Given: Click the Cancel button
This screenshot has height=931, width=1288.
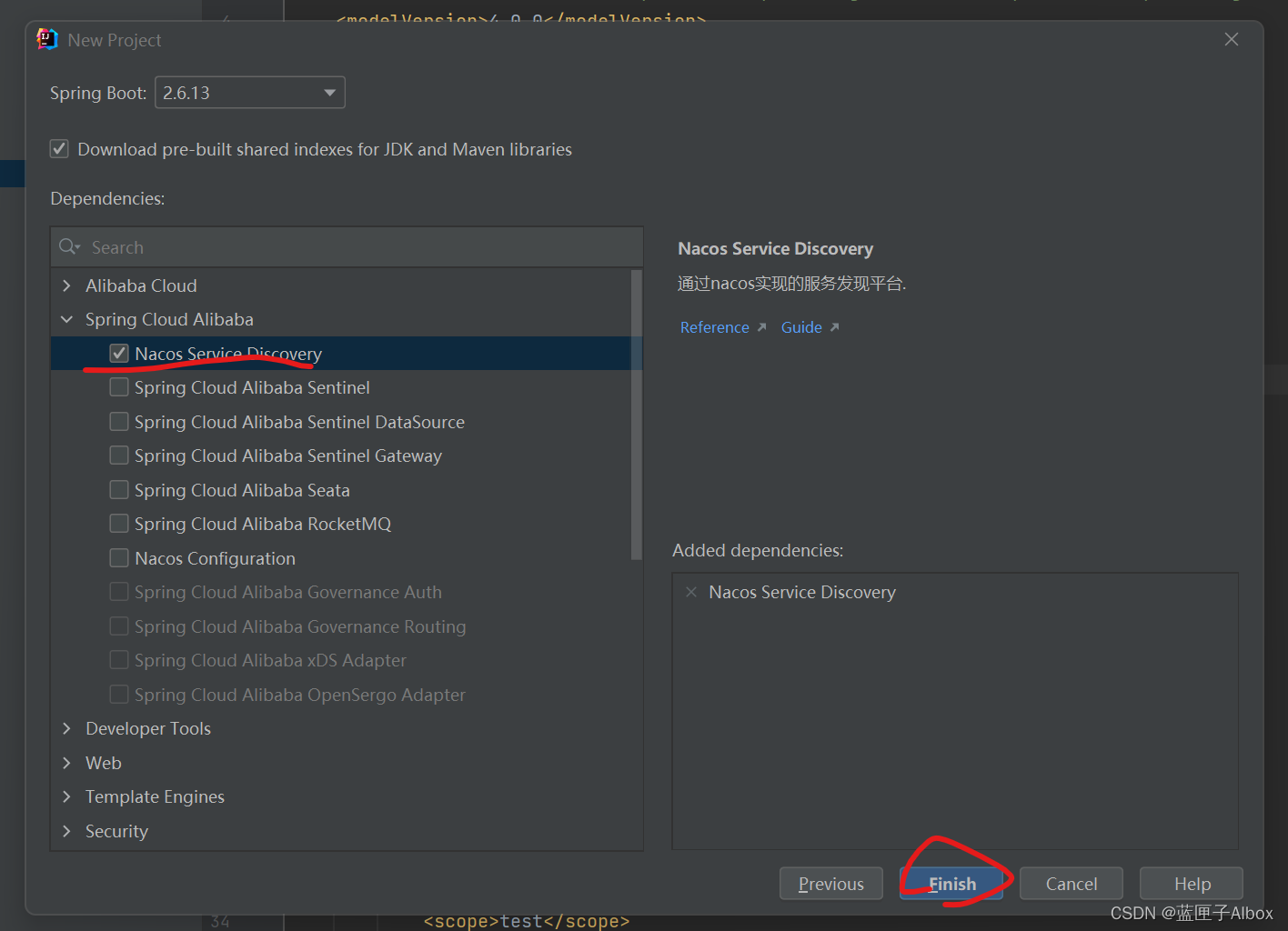Looking at the screenshot, I should [x=1072, y=884].
